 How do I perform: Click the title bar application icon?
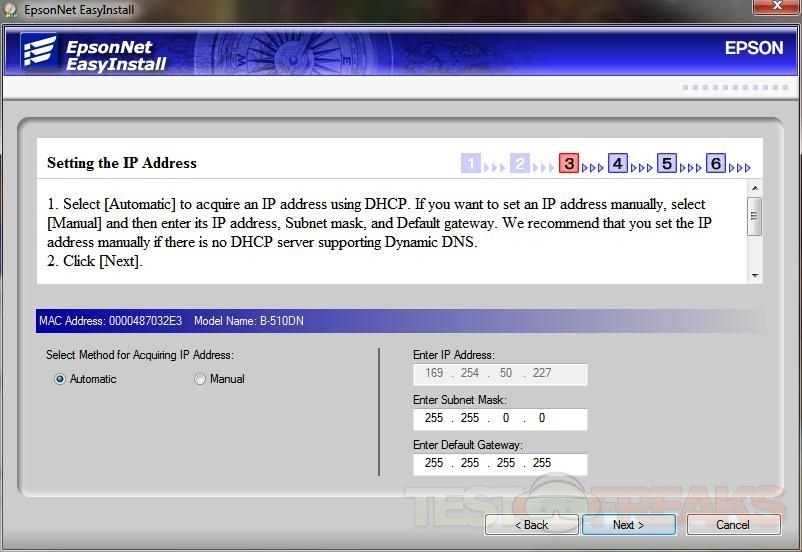11,10
